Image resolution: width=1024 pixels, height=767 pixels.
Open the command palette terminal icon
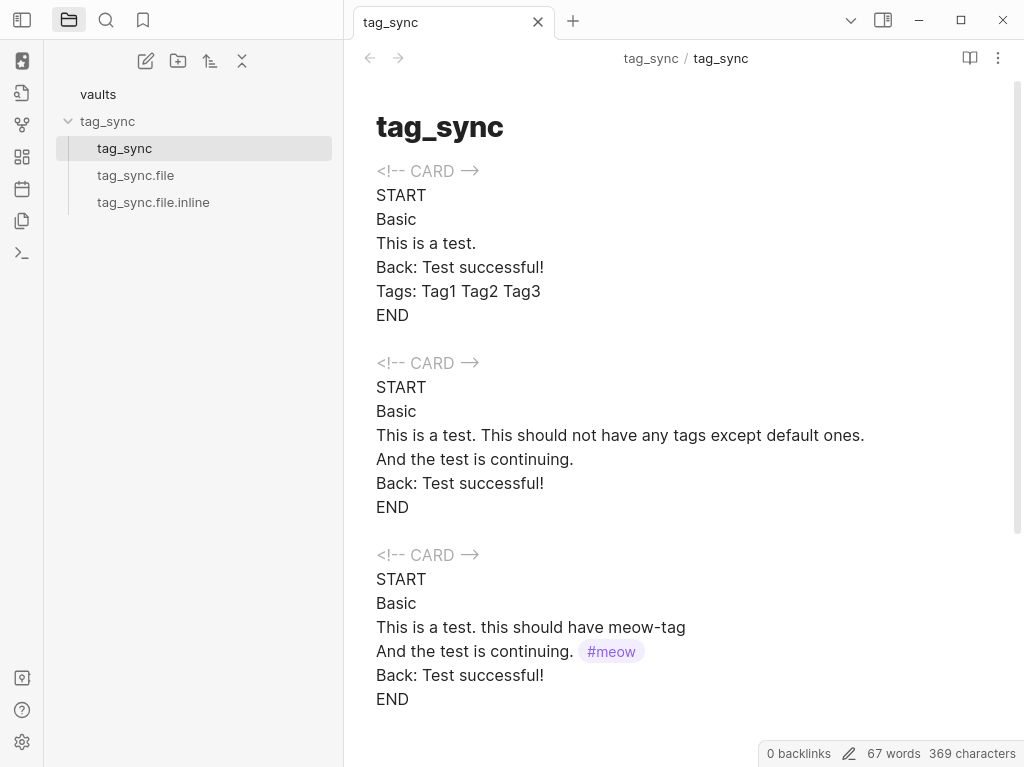[22, 253]
